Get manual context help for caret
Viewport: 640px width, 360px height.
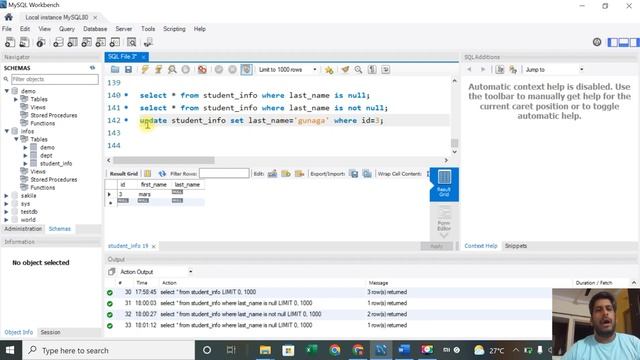pos(500,70)
